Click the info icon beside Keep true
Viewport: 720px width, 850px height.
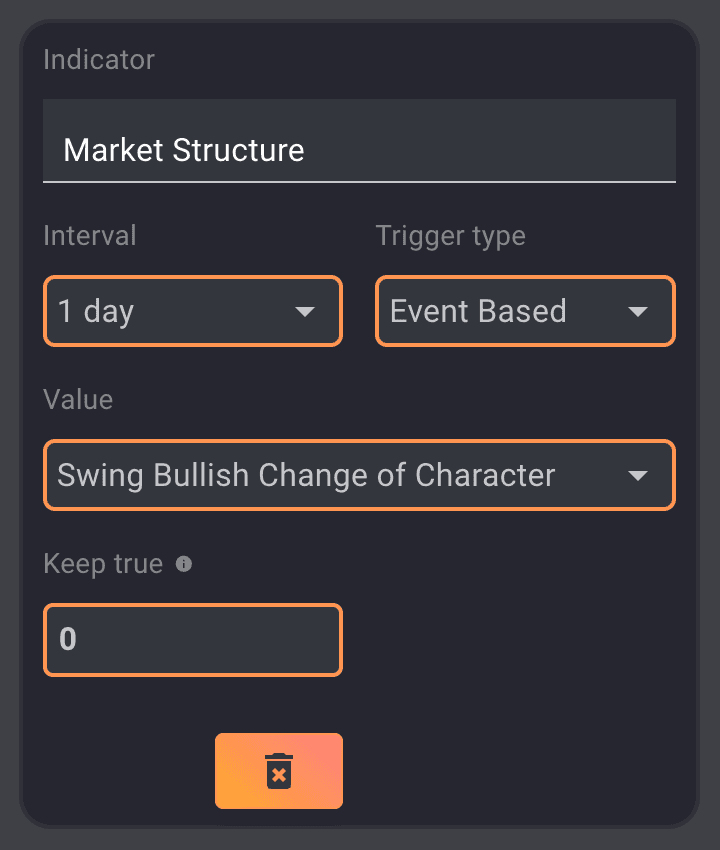[184, 564]
